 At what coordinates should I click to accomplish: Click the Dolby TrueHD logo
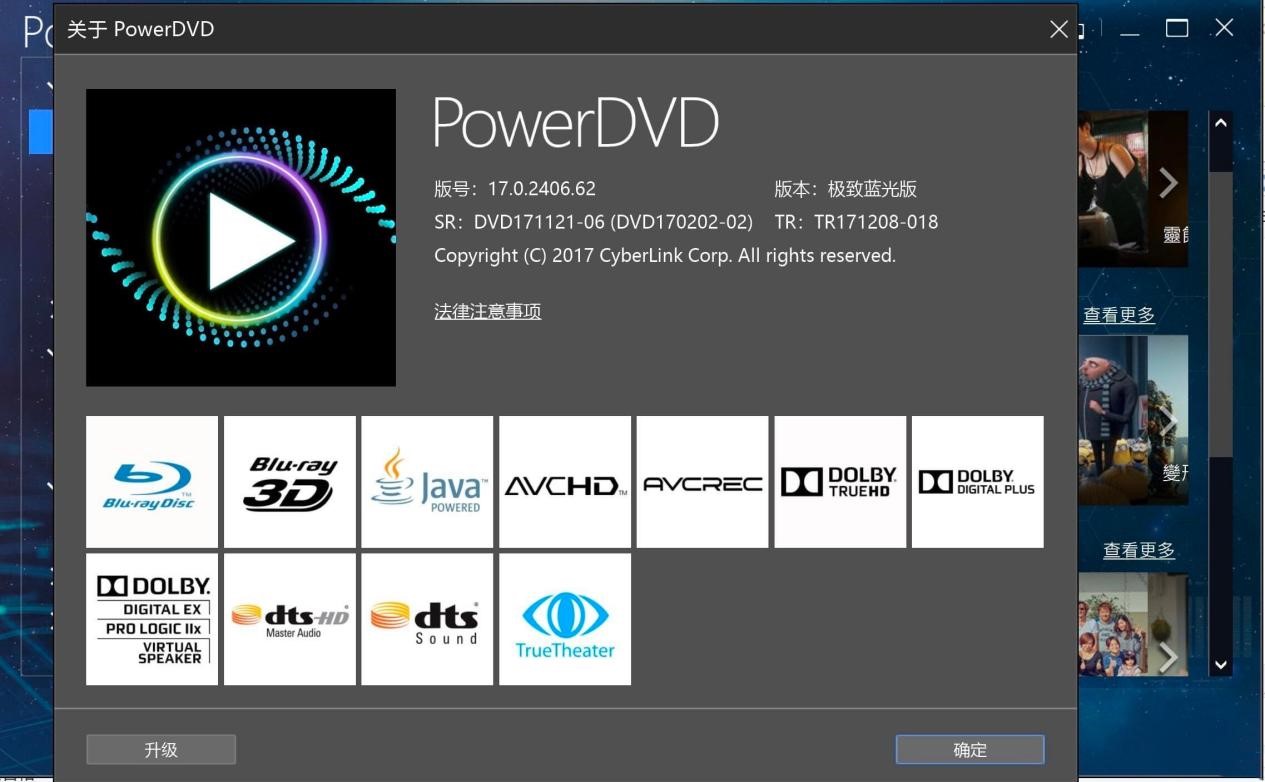pos(839,481)
